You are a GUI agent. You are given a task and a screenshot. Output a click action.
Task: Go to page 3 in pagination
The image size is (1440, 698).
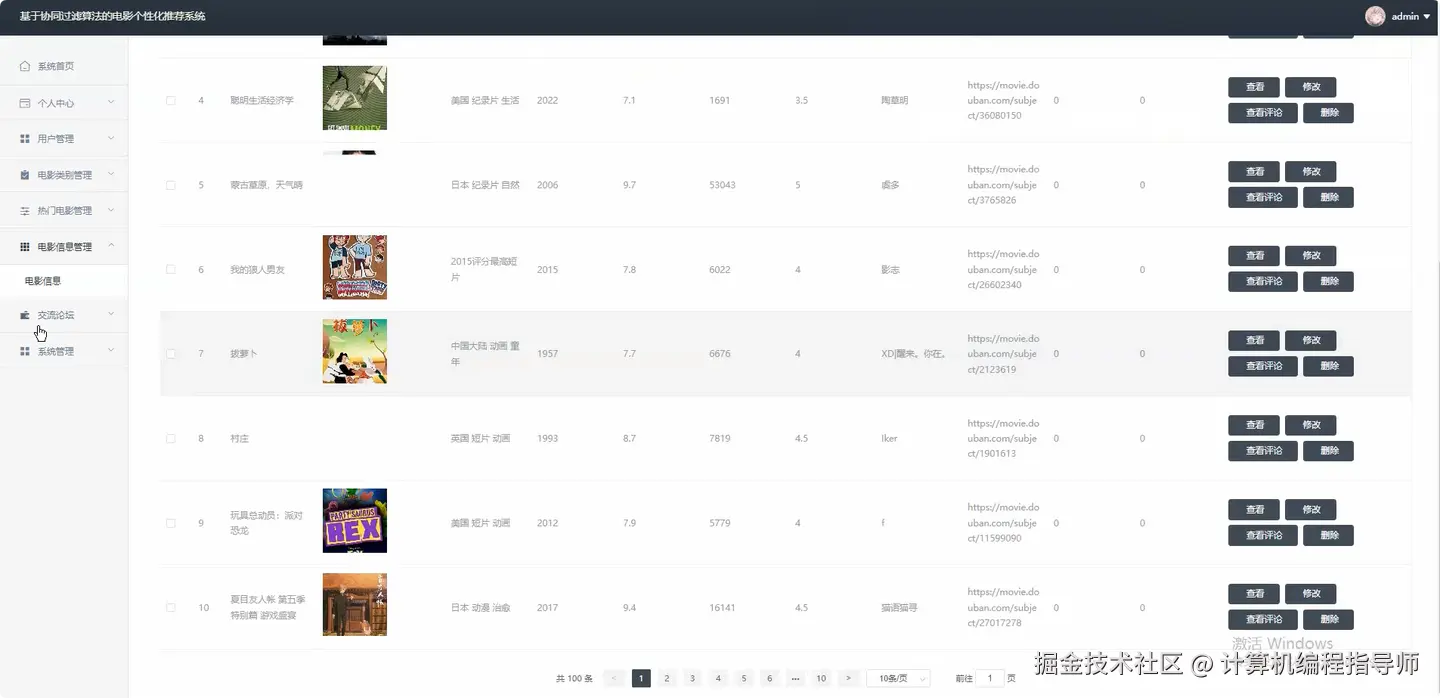(x=692, y=678)
